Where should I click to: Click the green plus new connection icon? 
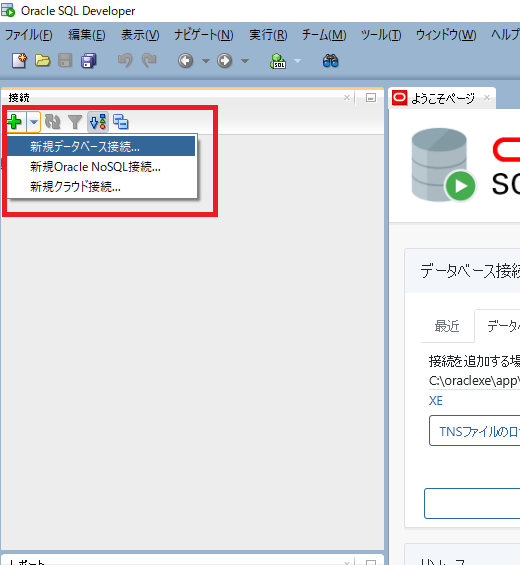pyautogui.click(x=14, y=122)
